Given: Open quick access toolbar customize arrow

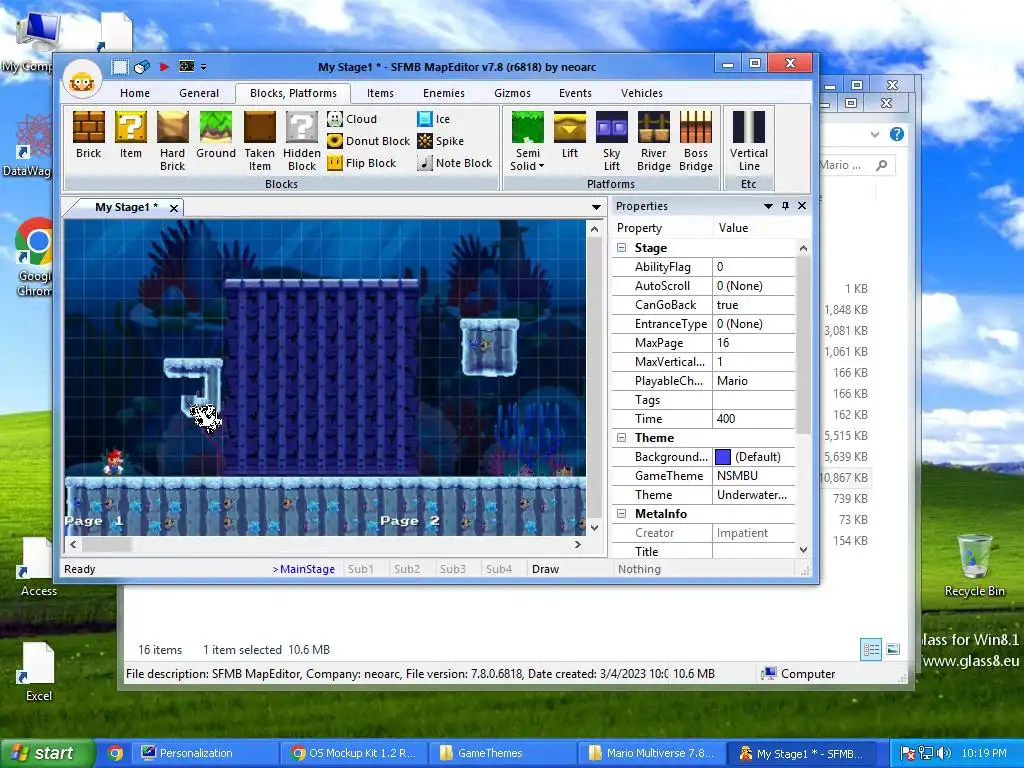Looking at the screenshot, I should point(203,67).
